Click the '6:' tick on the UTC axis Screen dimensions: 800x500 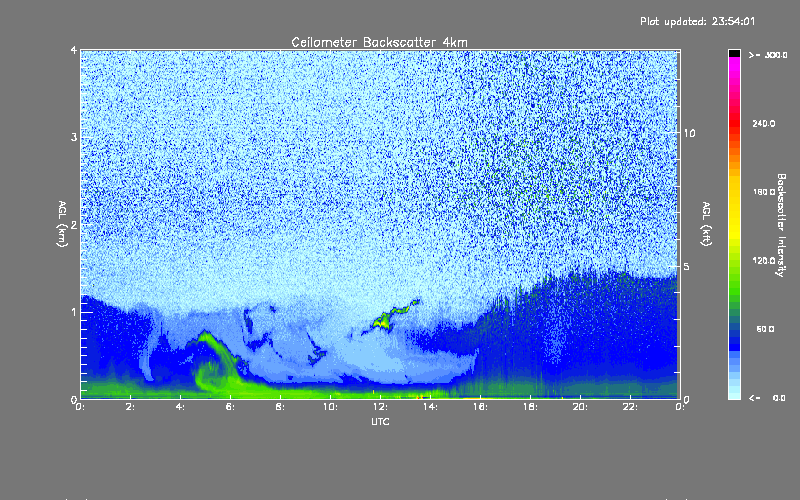tap(231, 407)
